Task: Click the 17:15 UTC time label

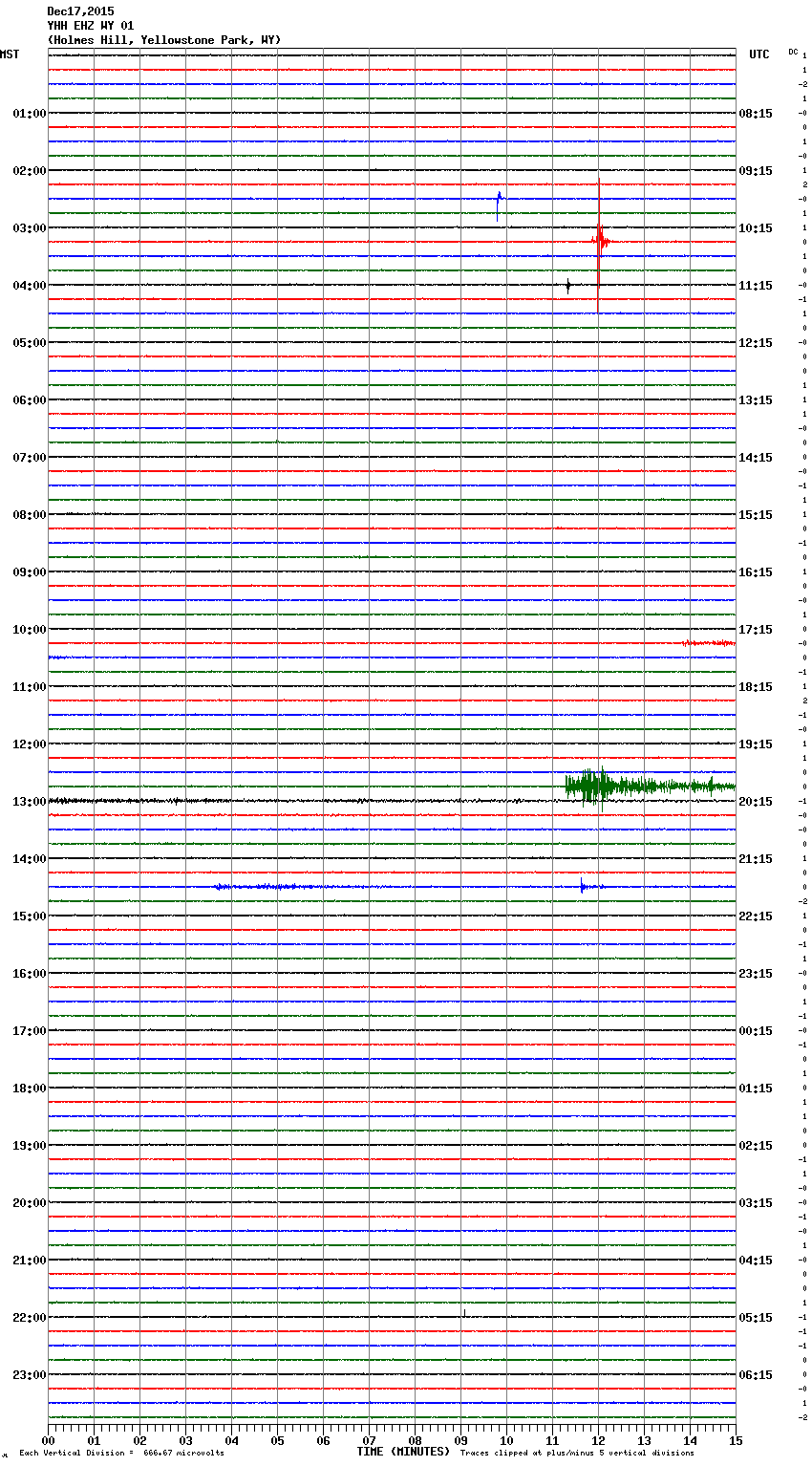Action: coord(756,630)
